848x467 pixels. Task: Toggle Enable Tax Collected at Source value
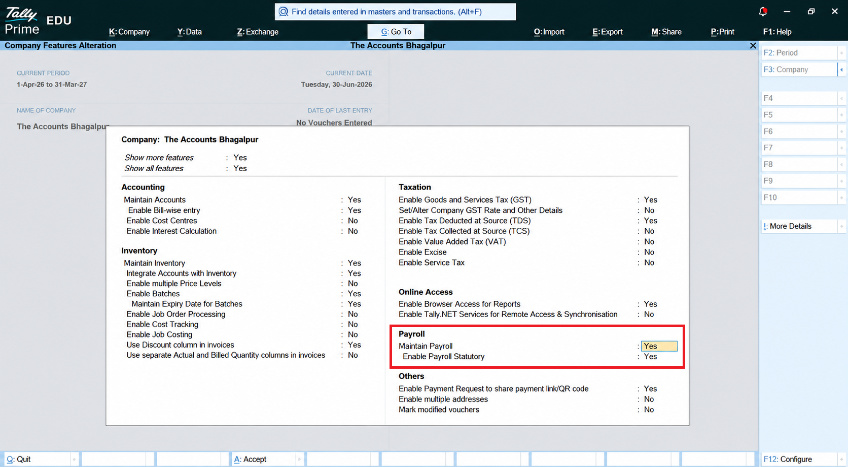tap(649, 231)
